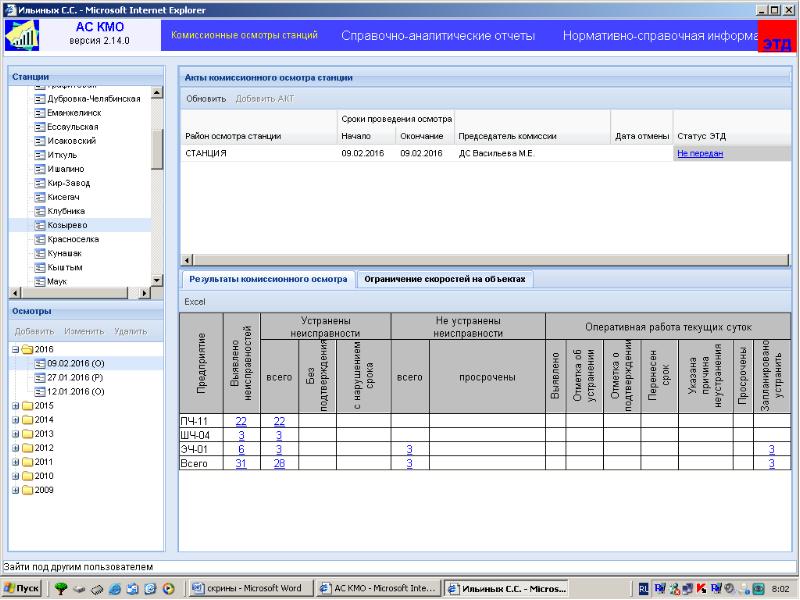The width and height of the screenshot is (800, 600).
Task: Click the 2015 folder icon
Action: coord(27,406)
